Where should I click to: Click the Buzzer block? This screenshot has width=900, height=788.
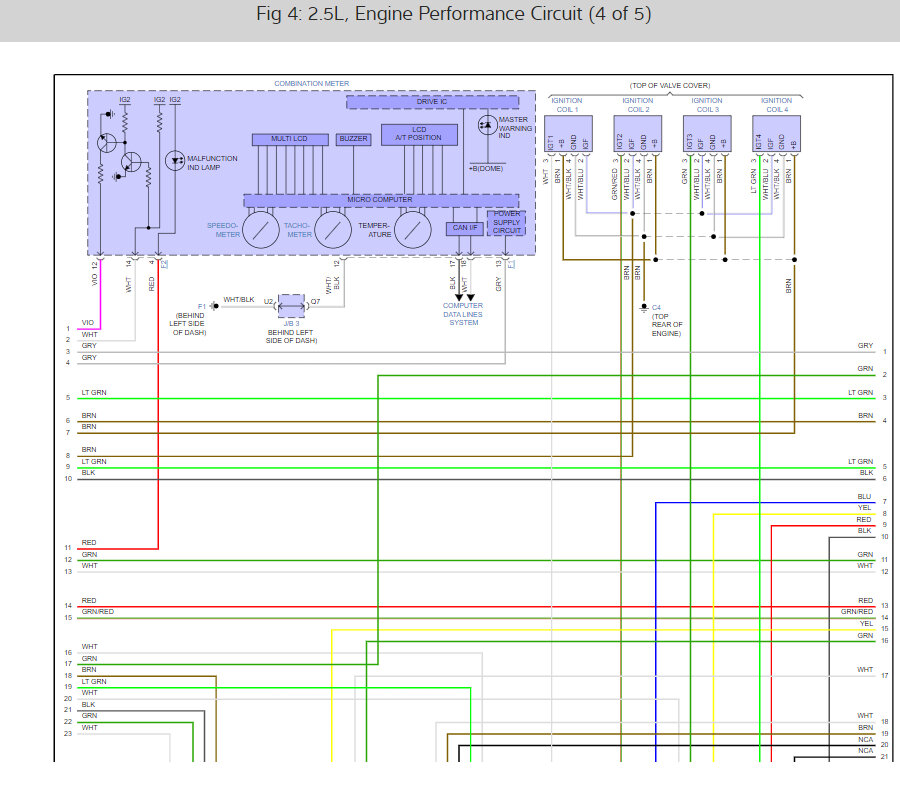point(353,139)
